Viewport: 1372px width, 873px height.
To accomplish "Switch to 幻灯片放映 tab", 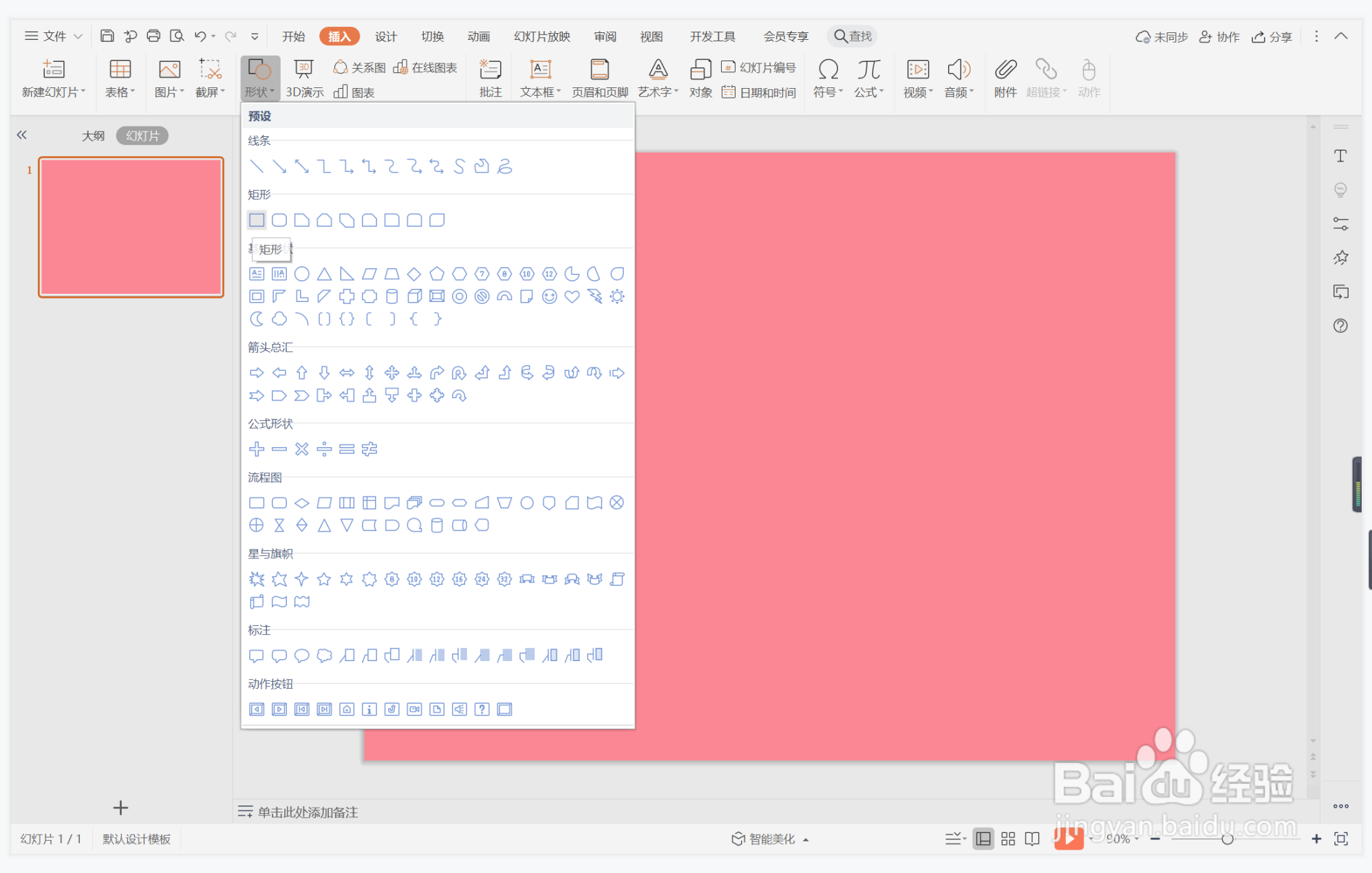I will point(542,36).
